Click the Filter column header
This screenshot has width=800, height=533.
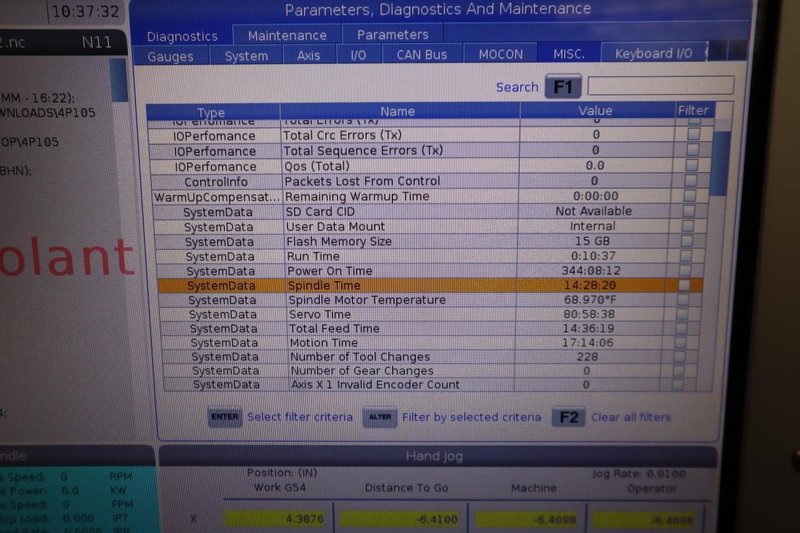coord(693,110)
